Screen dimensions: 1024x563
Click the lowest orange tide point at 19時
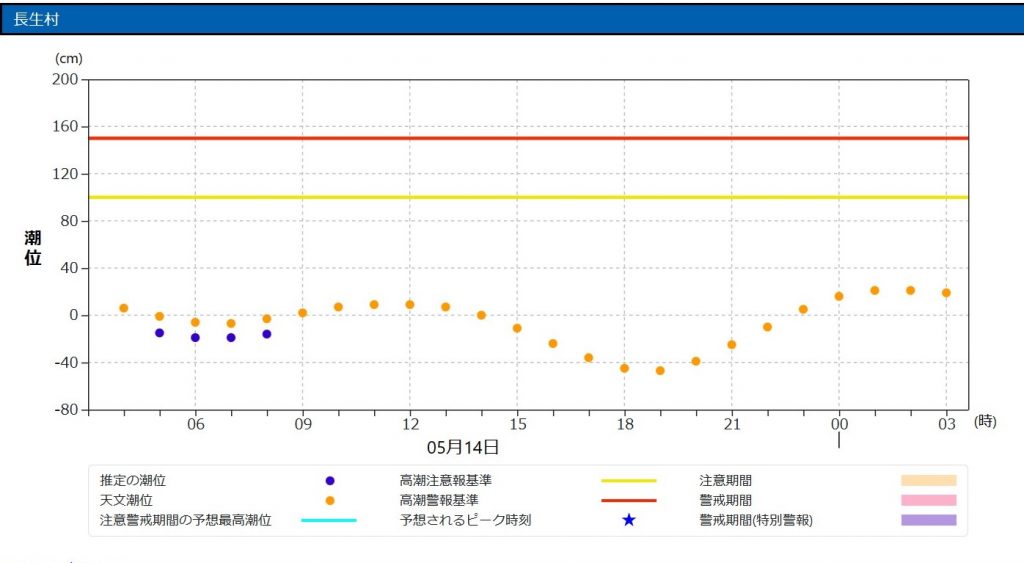click(660, 371)
